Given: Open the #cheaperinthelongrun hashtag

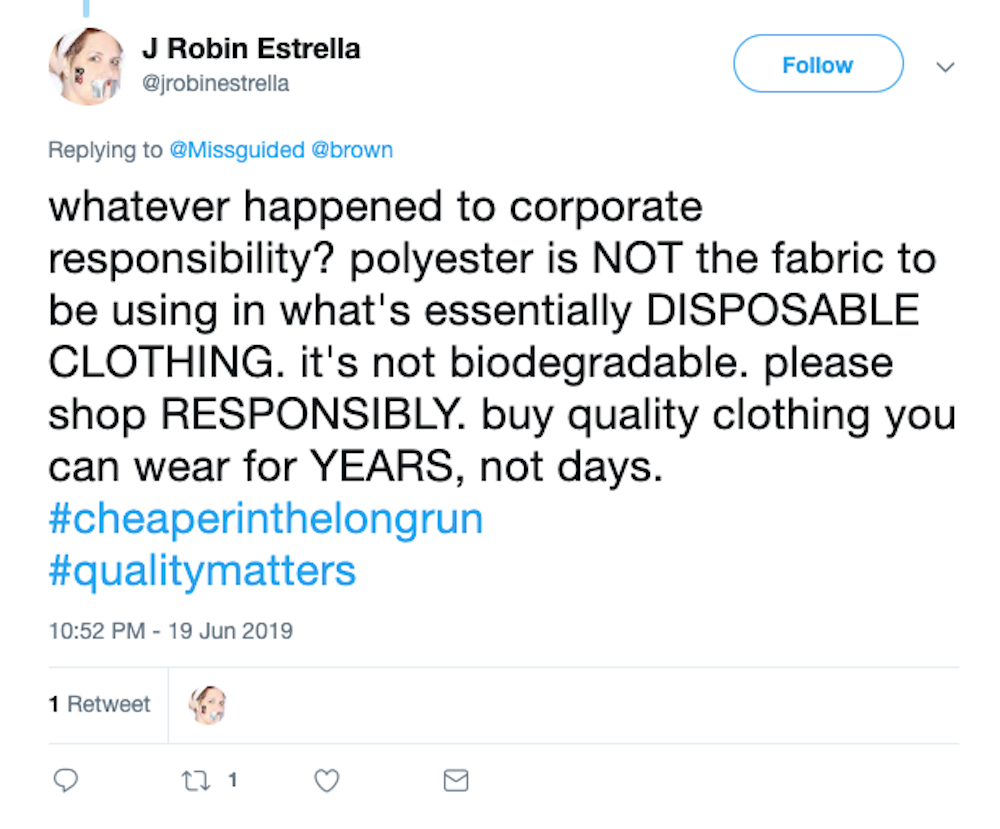Looking at the screenshot, I should 265,520.
